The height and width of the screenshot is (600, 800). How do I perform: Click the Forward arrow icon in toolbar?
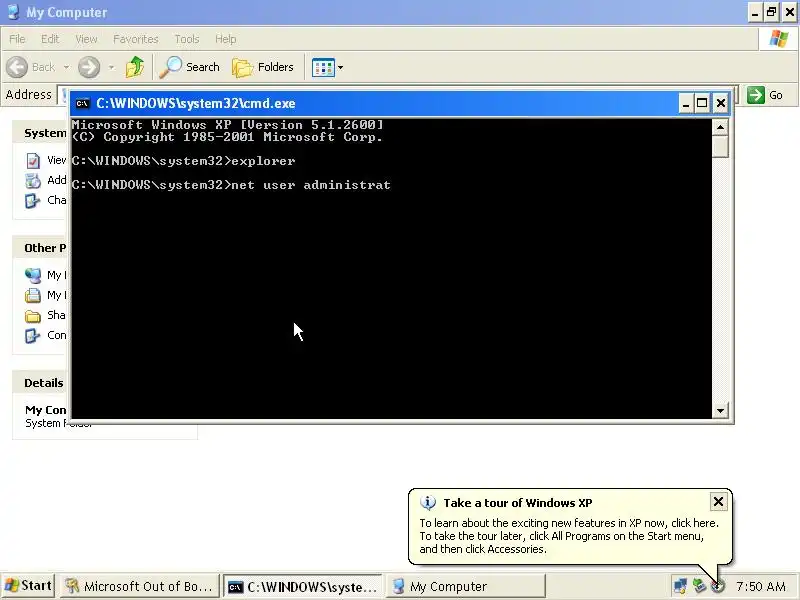pyautogui.click(x=89, y=67)
